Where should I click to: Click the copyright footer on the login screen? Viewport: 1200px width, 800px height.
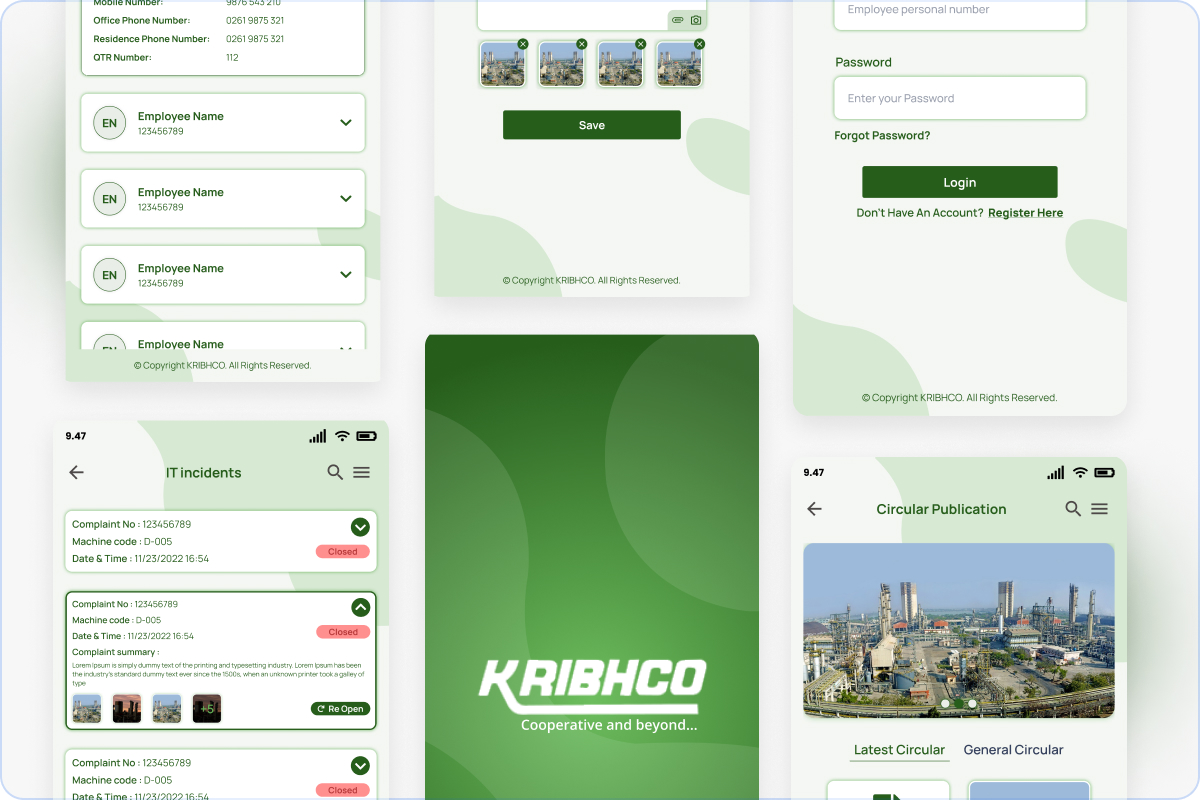tap(959, 398)
